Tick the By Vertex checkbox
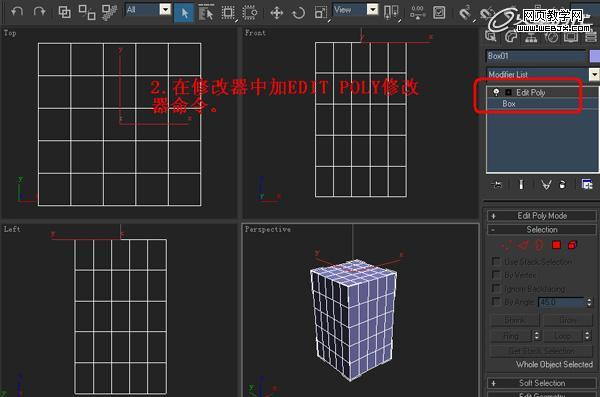The image size is (600, 397). 496,275
